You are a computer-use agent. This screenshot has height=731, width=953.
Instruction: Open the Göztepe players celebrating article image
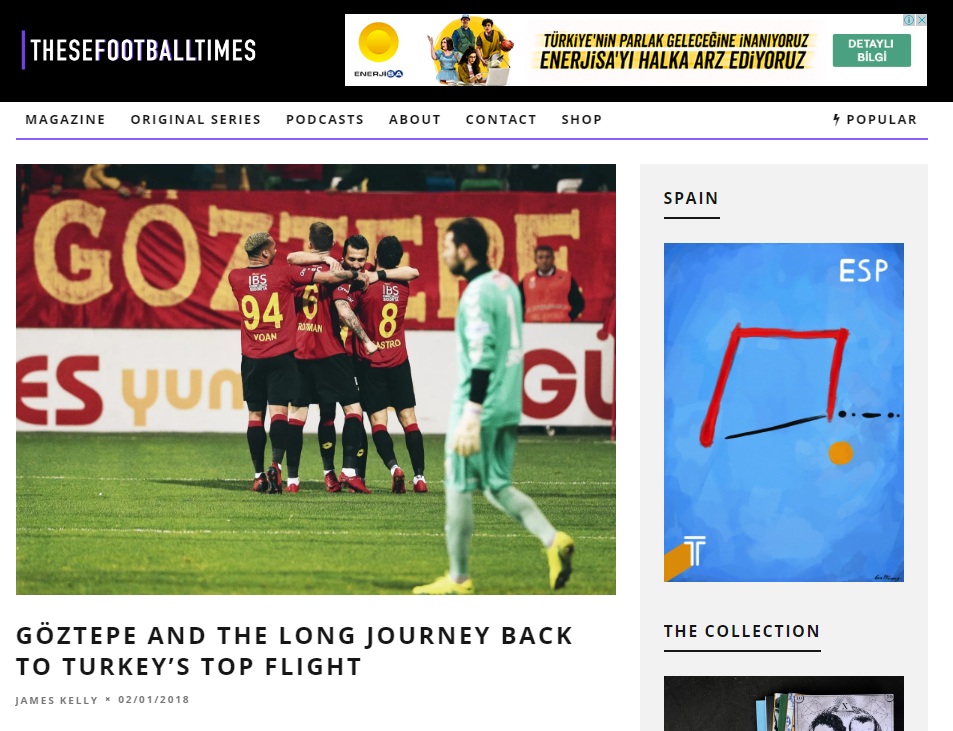316,379
